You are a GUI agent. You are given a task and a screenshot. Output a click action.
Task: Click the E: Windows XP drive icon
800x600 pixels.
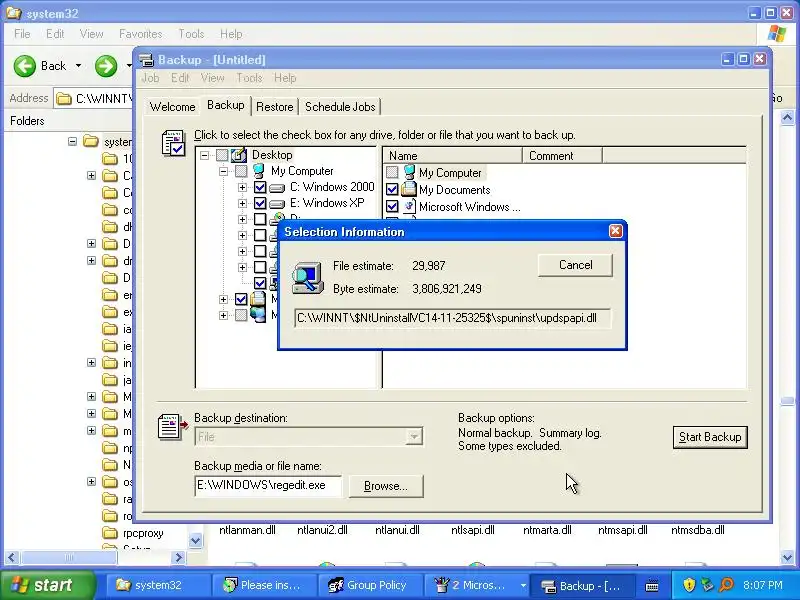tap(277, 204)
